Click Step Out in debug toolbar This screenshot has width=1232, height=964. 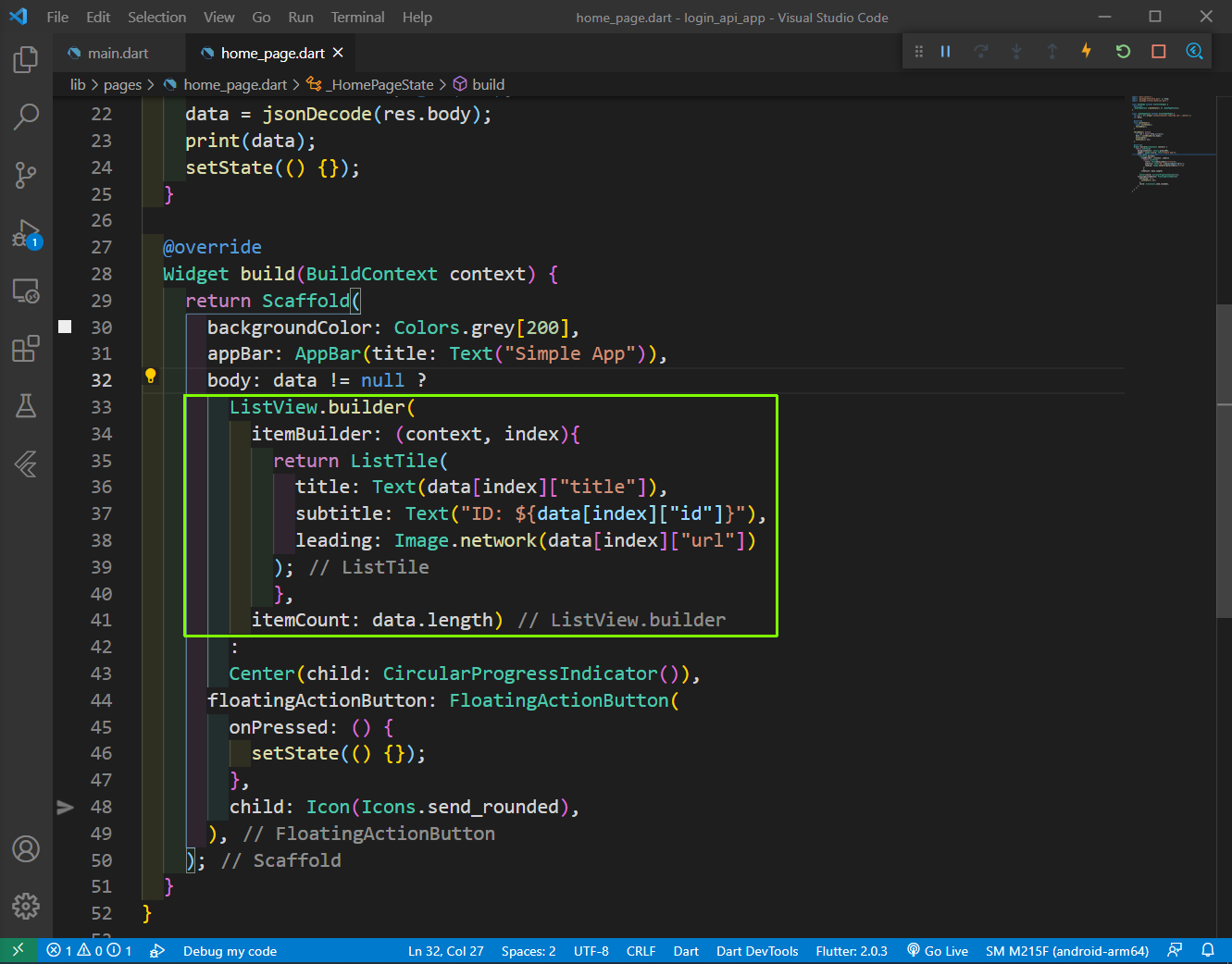click(1052, 52)
